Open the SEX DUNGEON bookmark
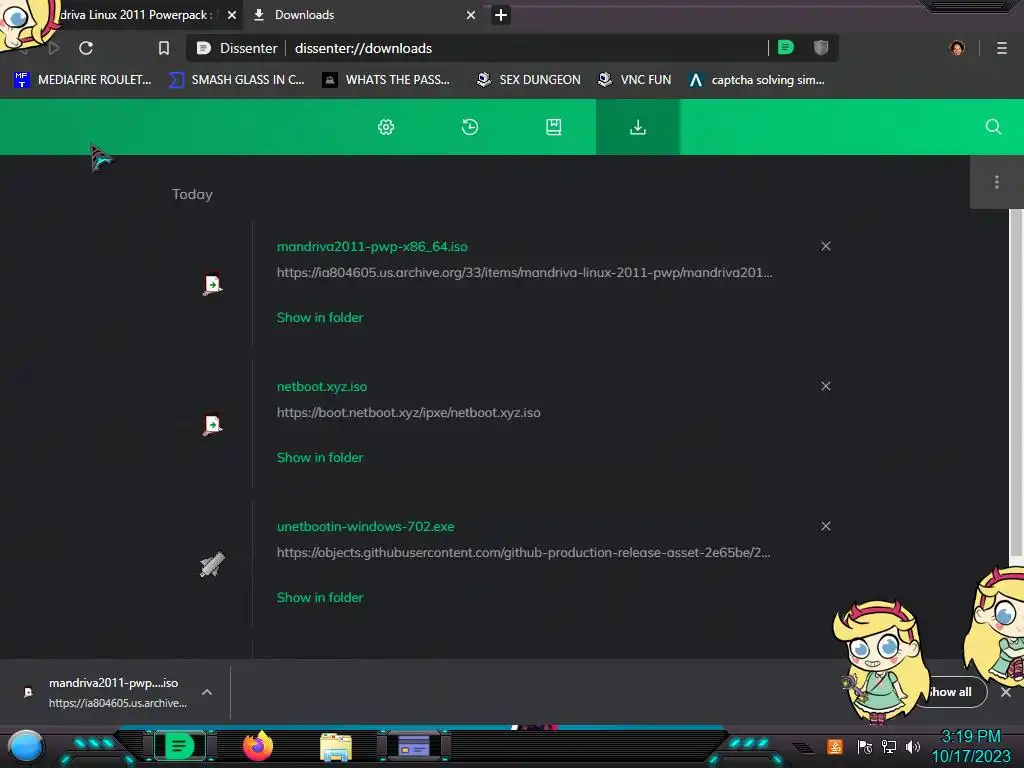The image size is (1024, 768). (x=529, y=80)
